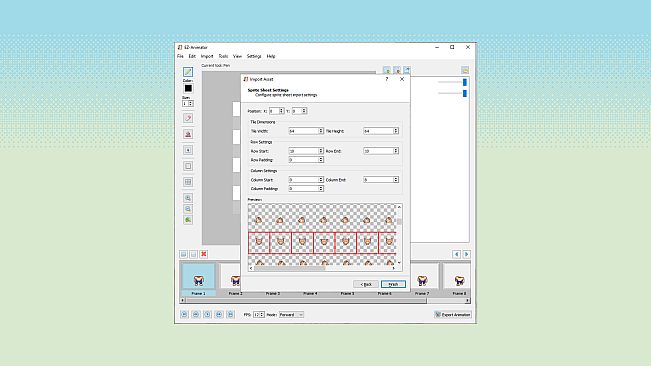This screenshot has width=651, height=366.
Task: Click the Zoom In magnifier icon
Action: [188, 198]
